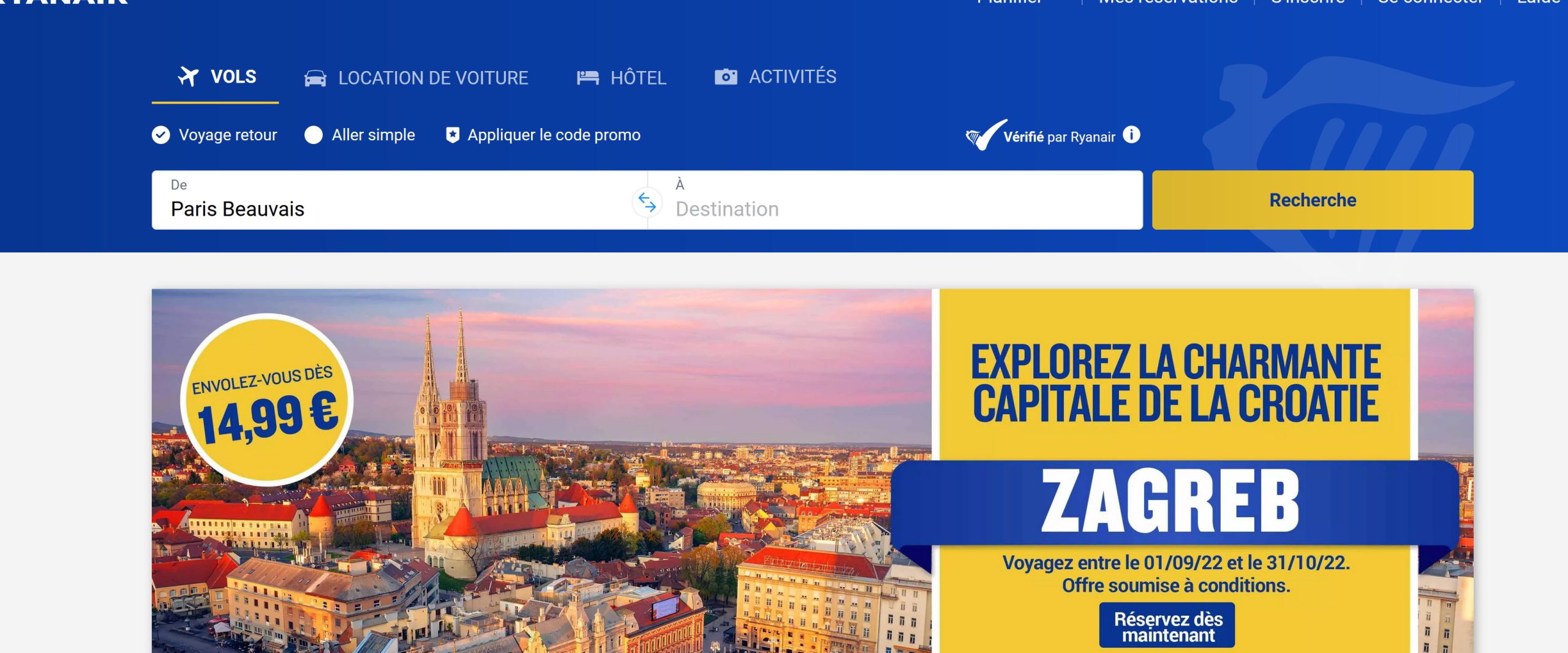Click Appliquer le code promo link
Viewport: 1568px width, 653px height.
tap(554, 135)
